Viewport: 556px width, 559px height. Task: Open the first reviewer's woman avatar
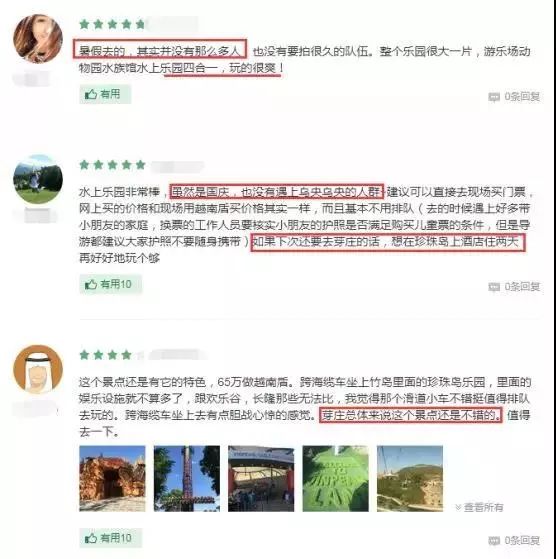(38, 39)
